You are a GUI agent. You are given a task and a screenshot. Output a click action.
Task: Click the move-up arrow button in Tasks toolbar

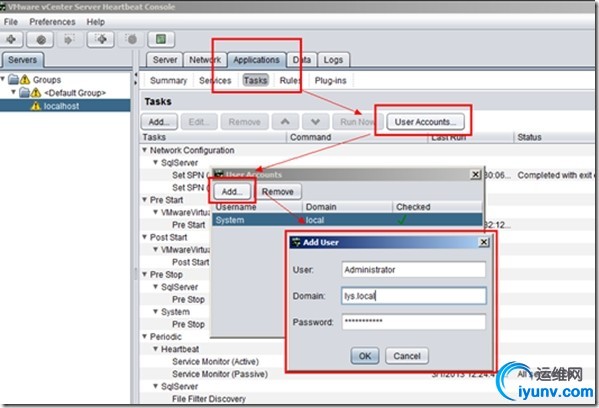click(285, 122)
